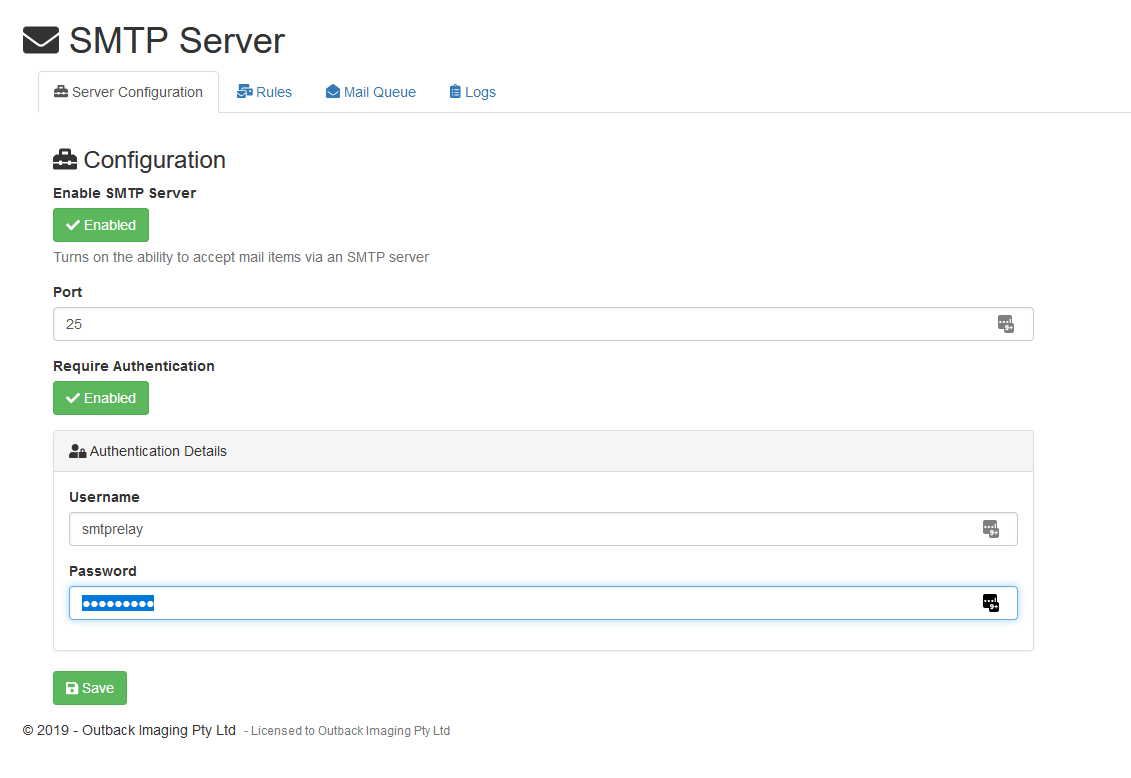1131x778 pixels.
Task: Click the toolbox icon next to Configuration heading
Action: 65,160
